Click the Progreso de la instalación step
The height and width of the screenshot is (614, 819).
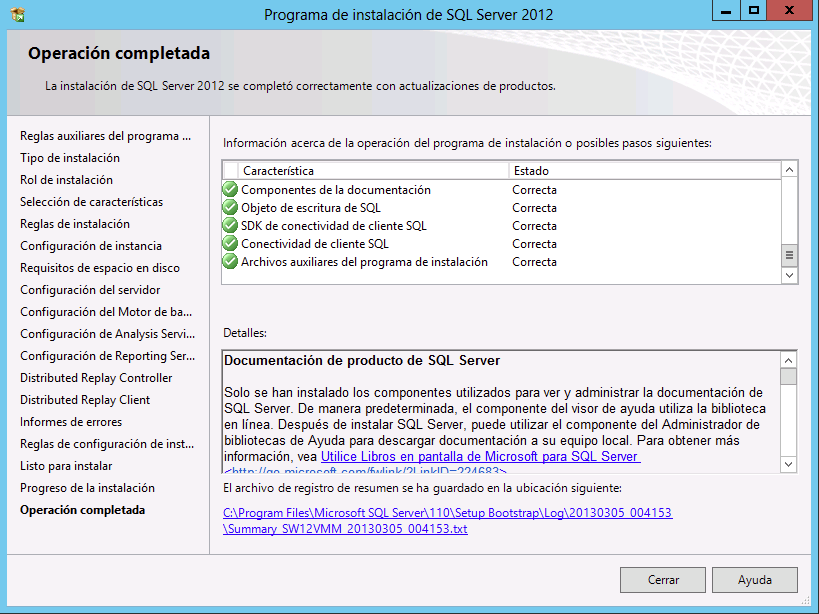[87, 488]
